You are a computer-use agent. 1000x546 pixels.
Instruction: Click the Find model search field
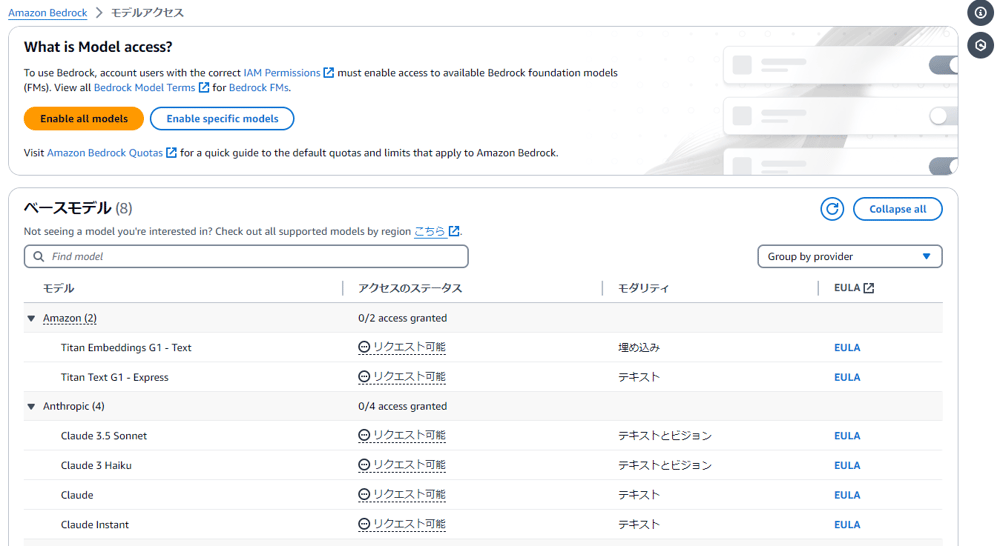click(246, 256)
